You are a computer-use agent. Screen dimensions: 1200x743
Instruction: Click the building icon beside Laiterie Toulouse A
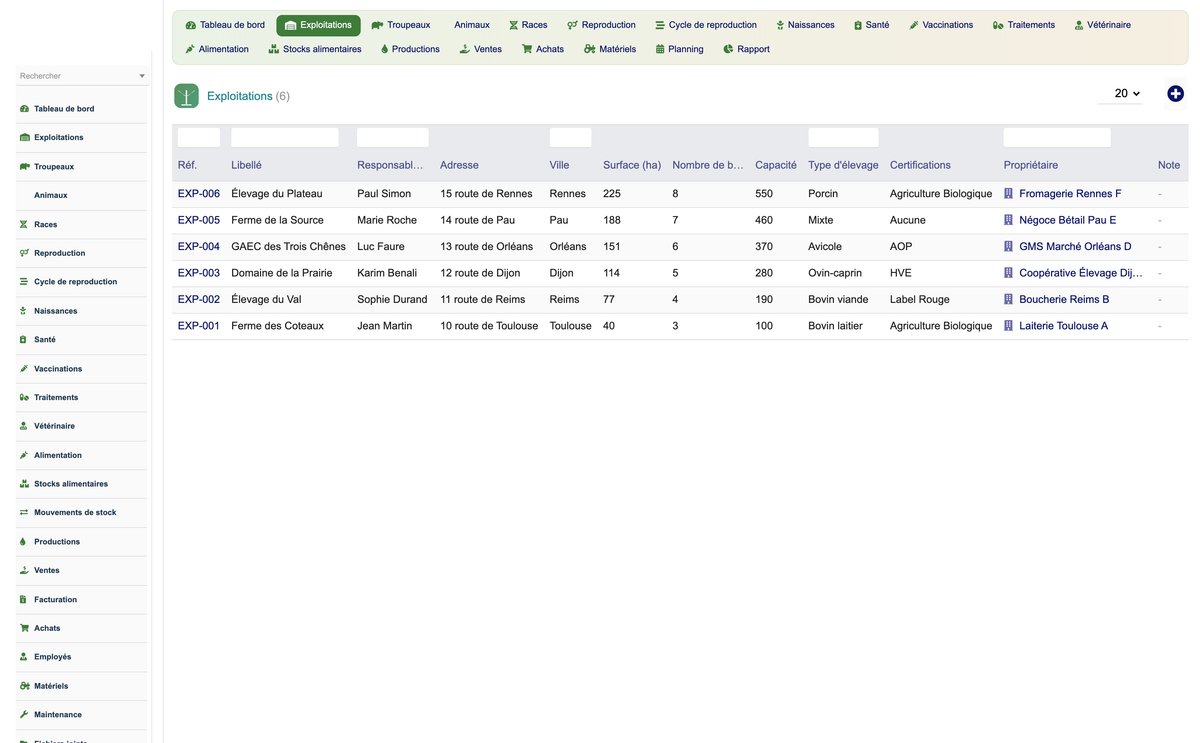tap(1008, 326)
